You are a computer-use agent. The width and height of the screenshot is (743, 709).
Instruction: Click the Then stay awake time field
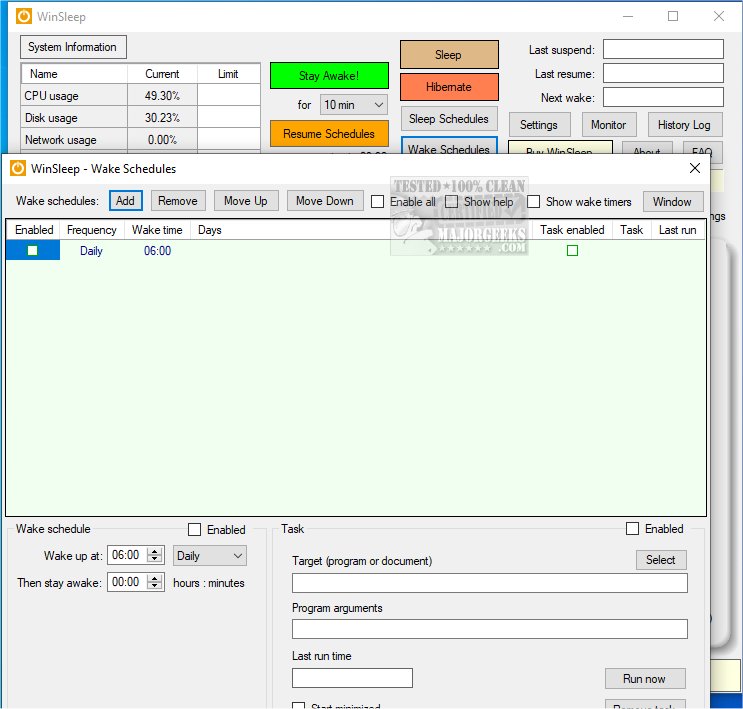click(x=127, y=582)
